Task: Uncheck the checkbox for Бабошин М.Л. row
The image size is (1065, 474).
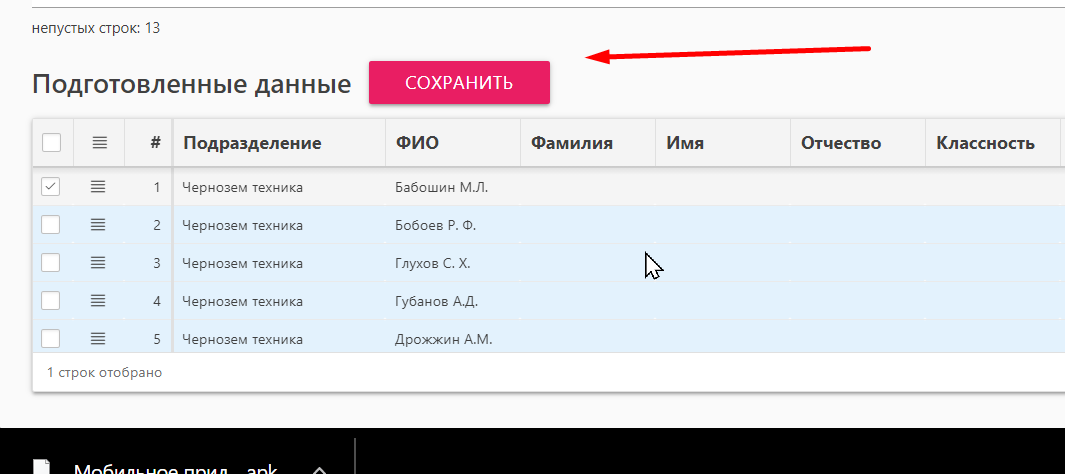Action: coord(51,187)
